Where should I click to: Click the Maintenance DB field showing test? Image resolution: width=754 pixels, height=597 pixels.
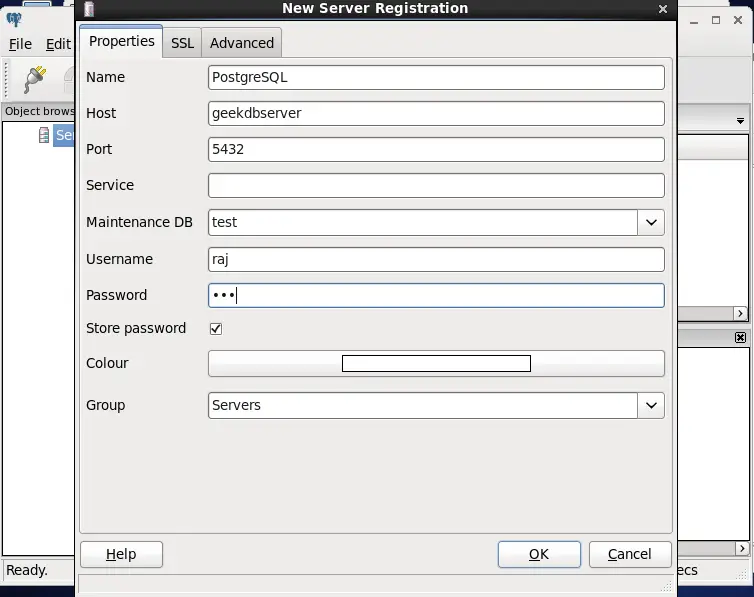pyautogui.click(x=423, y=223)
